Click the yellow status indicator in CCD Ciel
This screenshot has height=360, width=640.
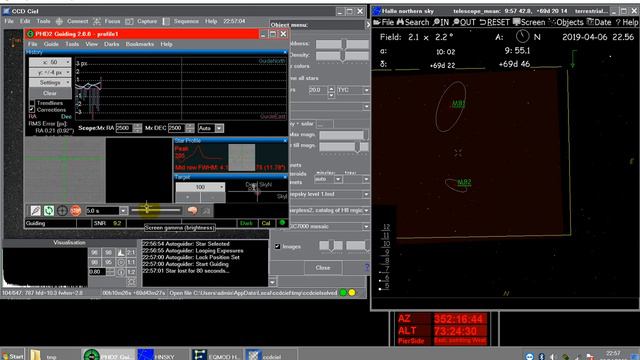pos(352,292)
